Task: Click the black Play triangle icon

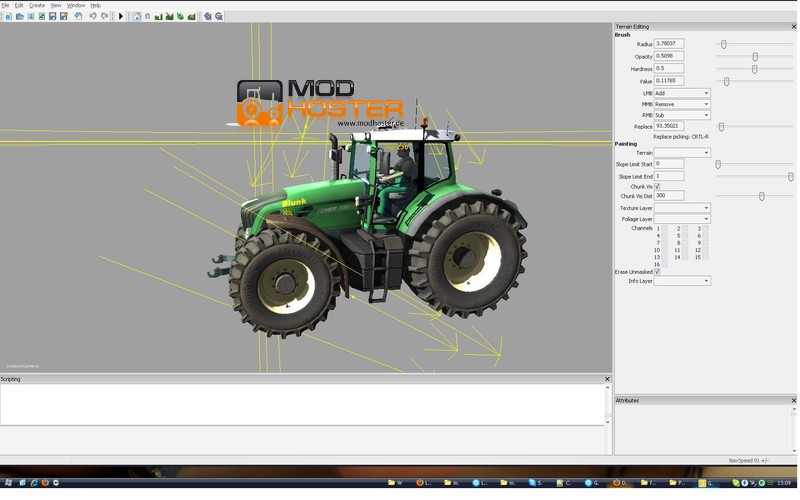Action: pyautogui.click(x=121, y=16)
